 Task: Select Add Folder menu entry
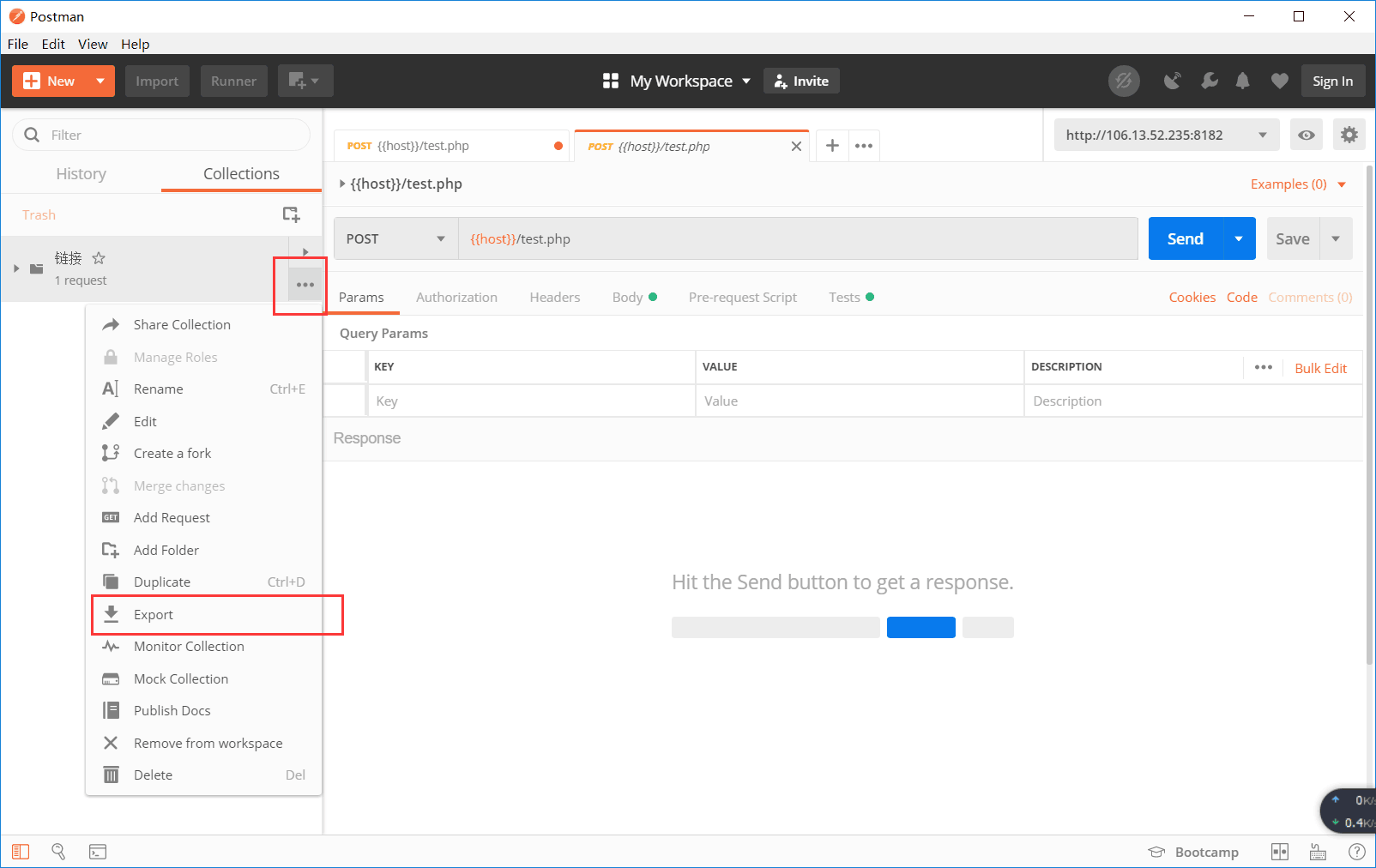[x=203, y=550]
